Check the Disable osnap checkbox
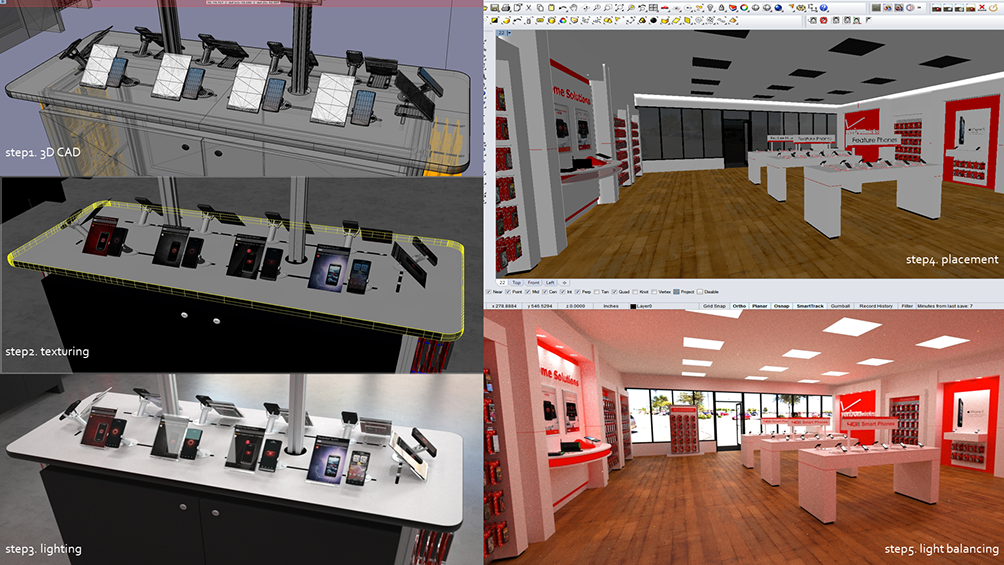Viewport: 1004px width, 565px height. (x=700, y=292)
